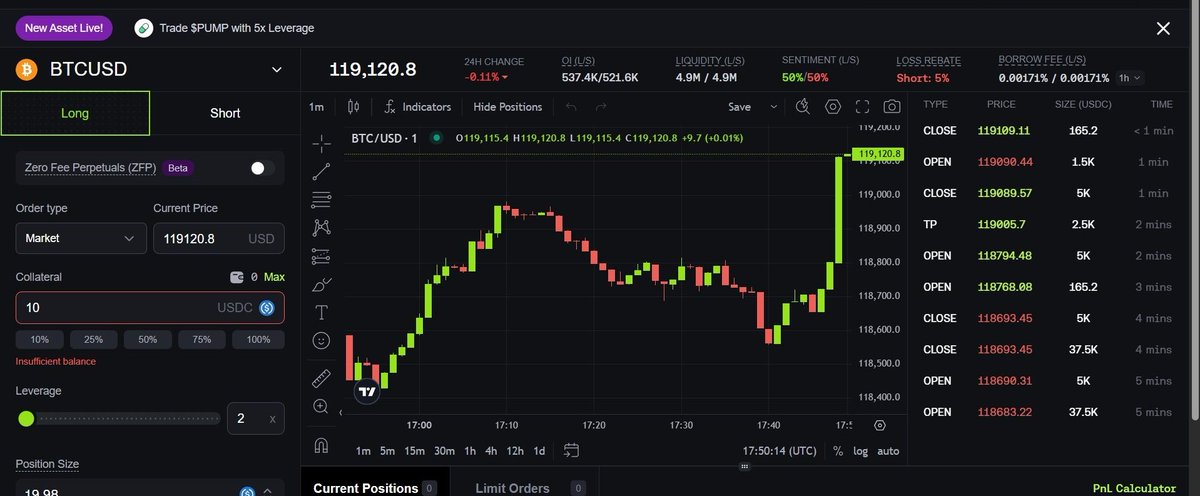
Task: Click the USDC coin icon in Collateral
Action: 267,308
